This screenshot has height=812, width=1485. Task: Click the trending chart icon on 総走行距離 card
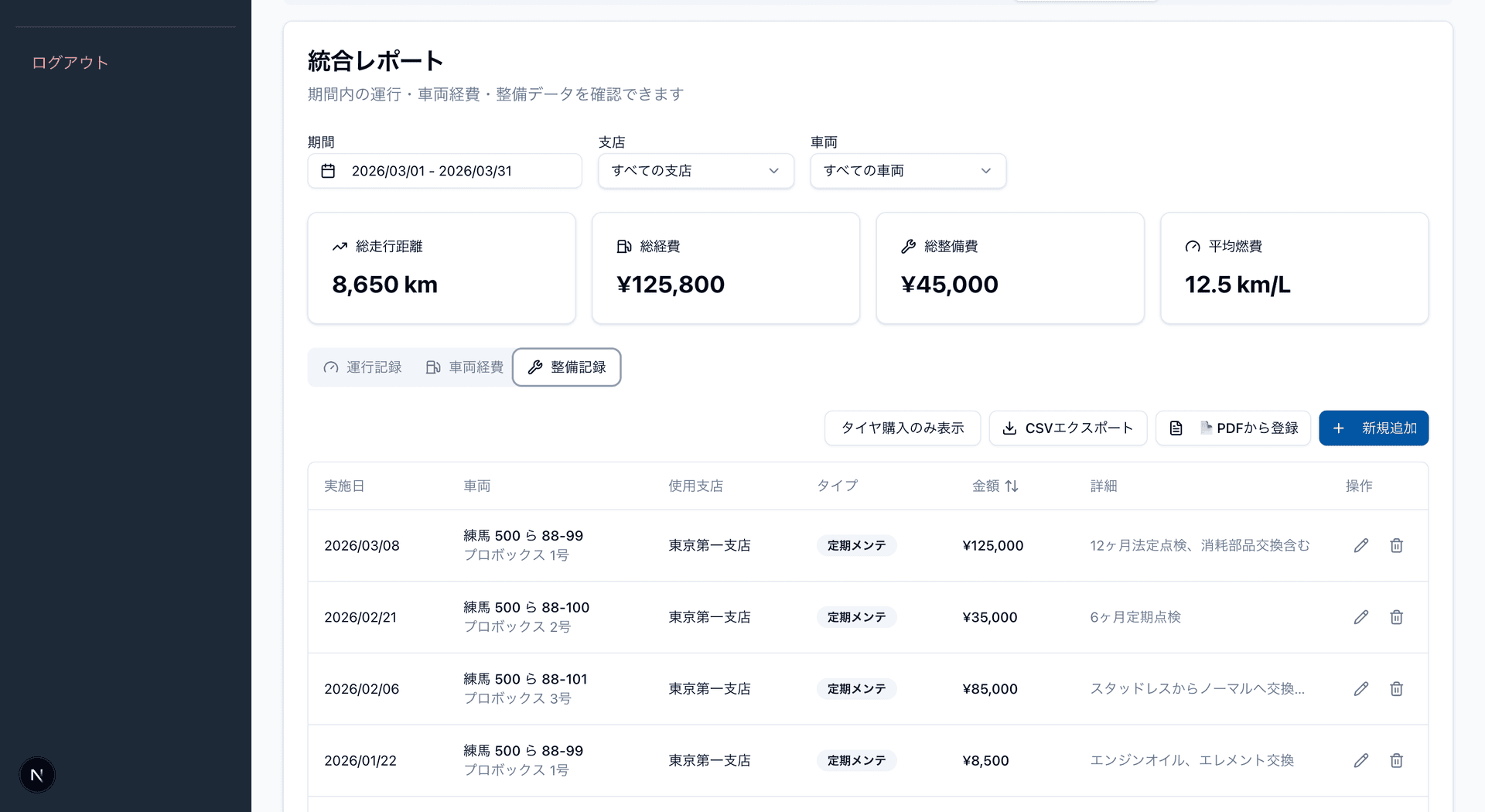[339, 246]
